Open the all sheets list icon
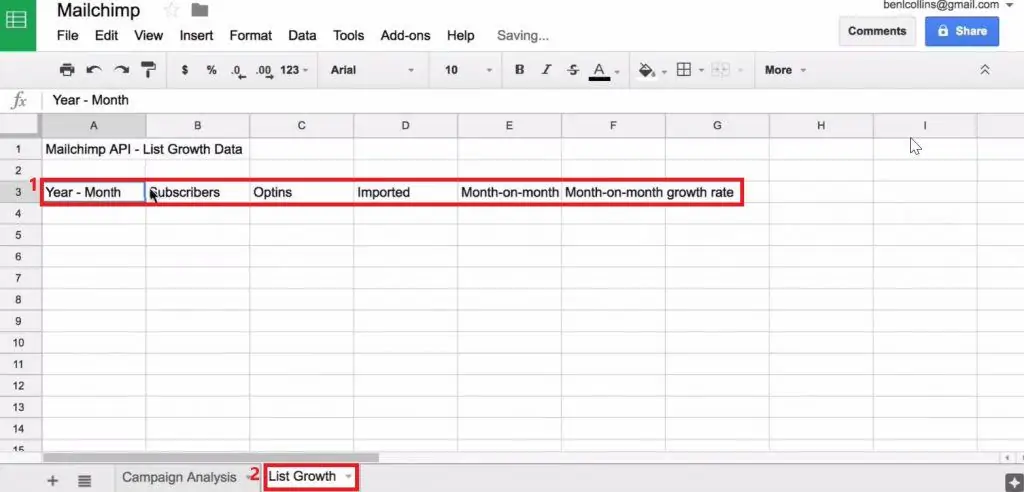The image size is (1024, 492). [84, 481]
